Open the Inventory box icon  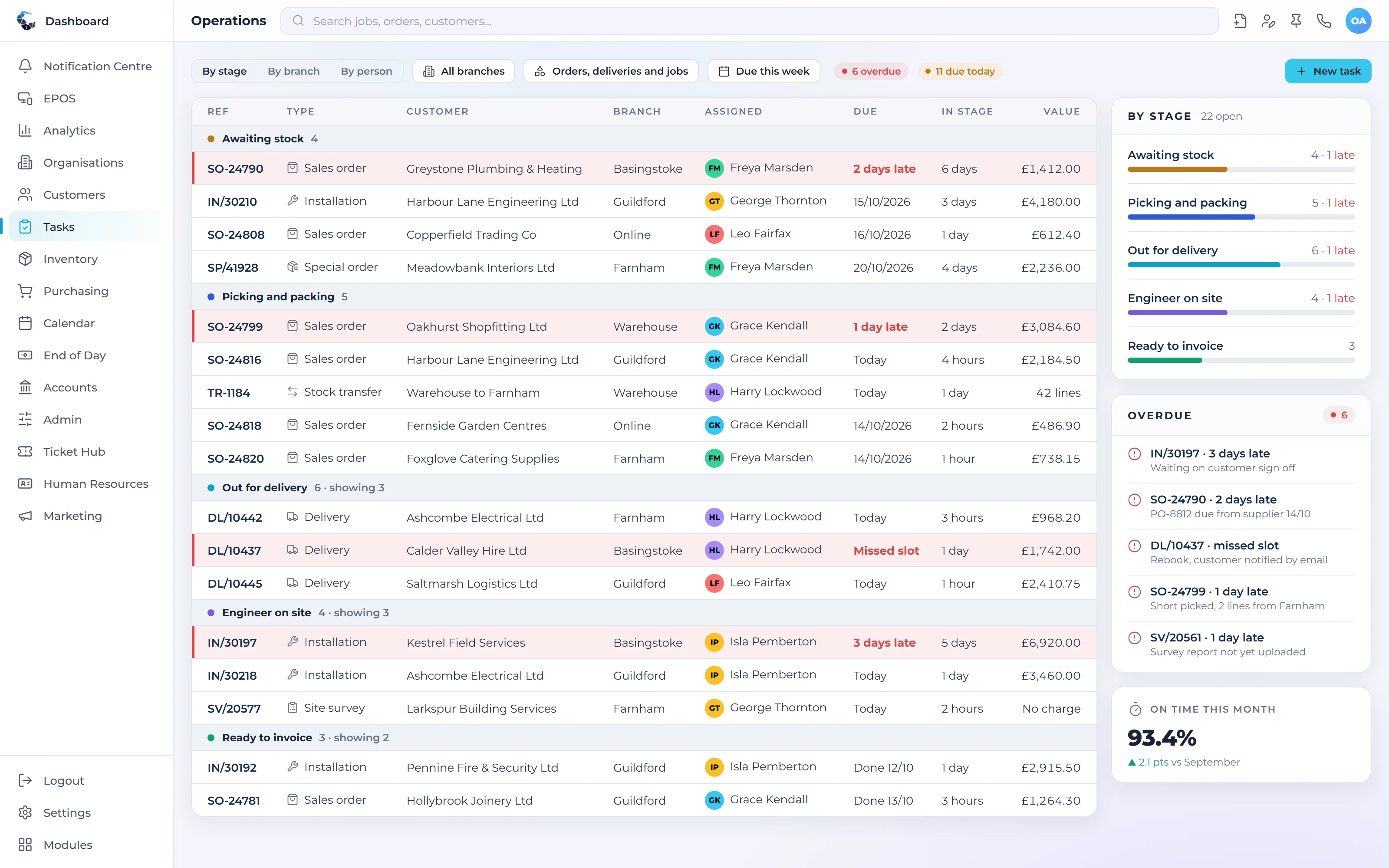[25, 259]
